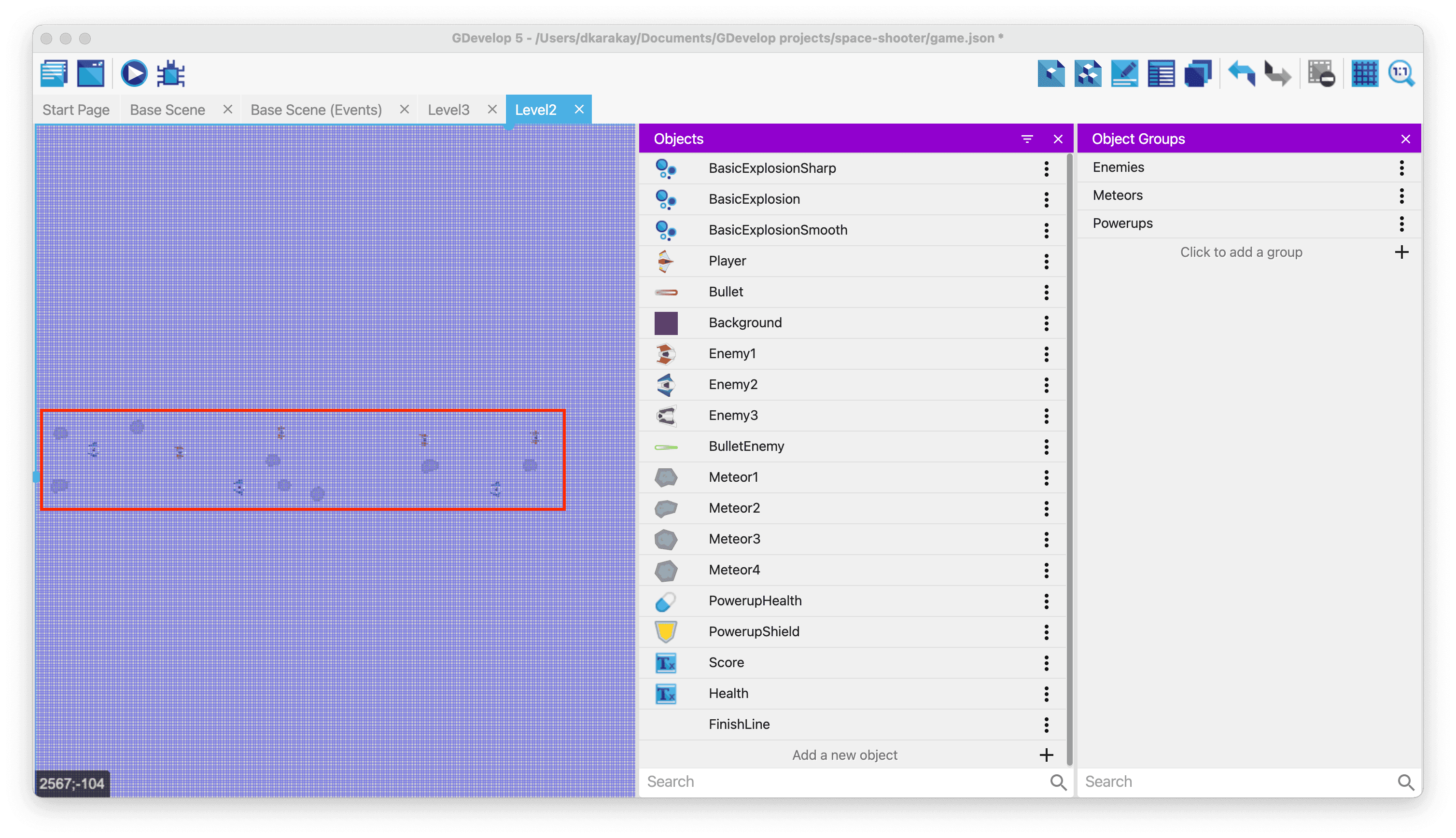
Task: Click the undo arrow icon
Action: pos(1241,74)
